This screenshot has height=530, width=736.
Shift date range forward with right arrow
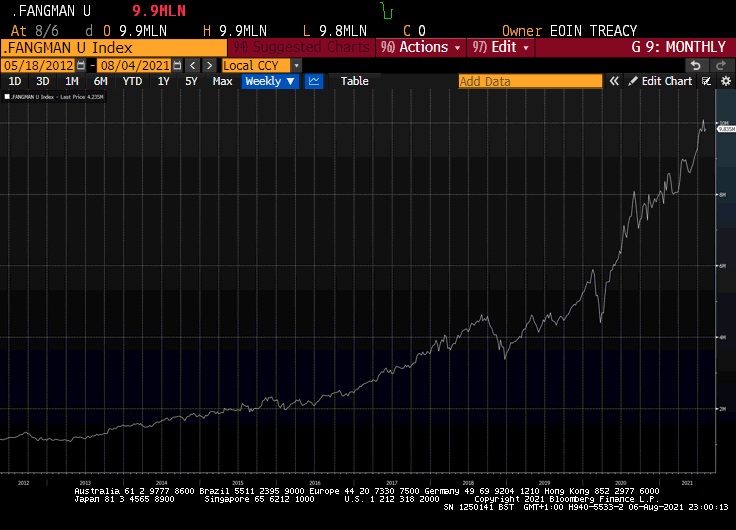tap(210, 65)
